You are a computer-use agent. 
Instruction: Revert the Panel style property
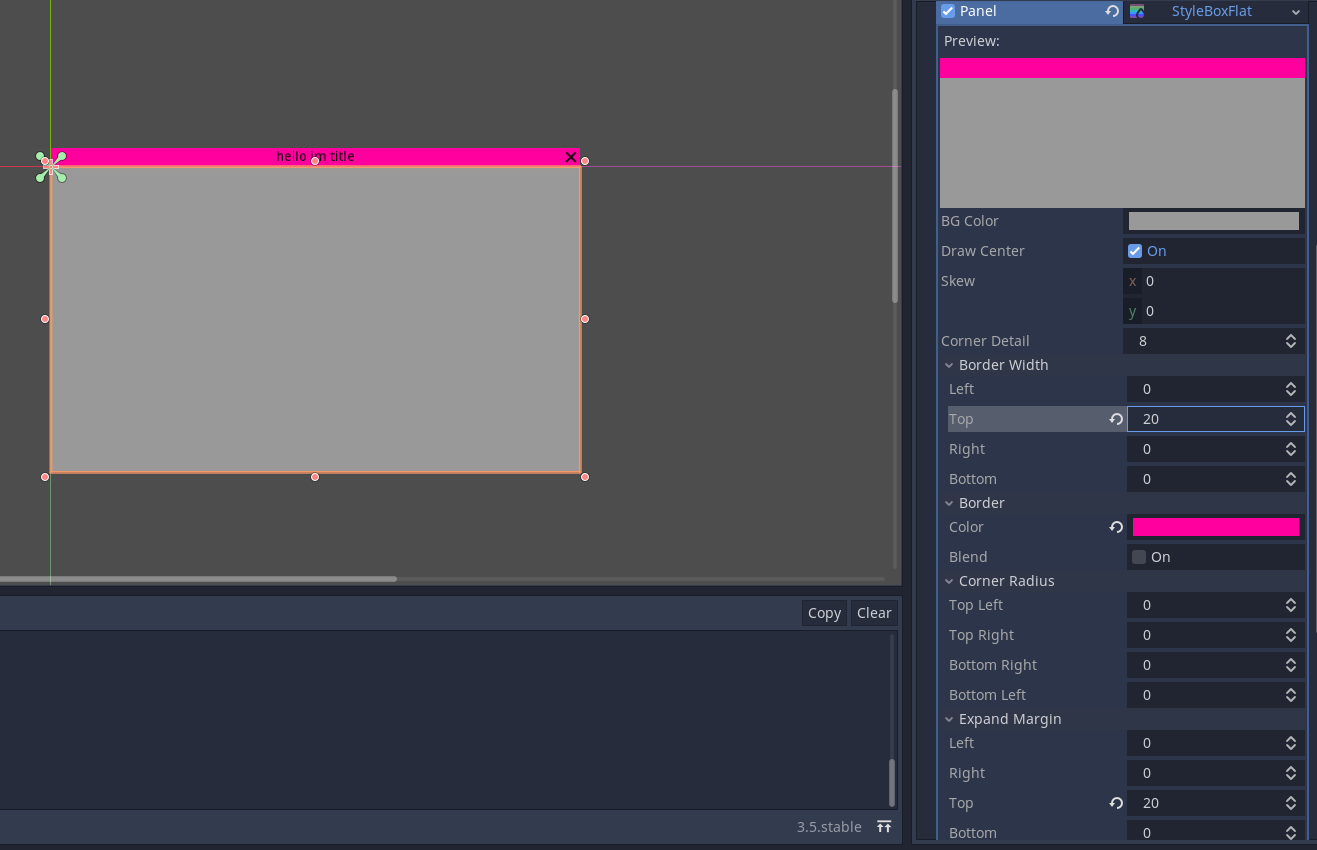(x=1111, y=12)
